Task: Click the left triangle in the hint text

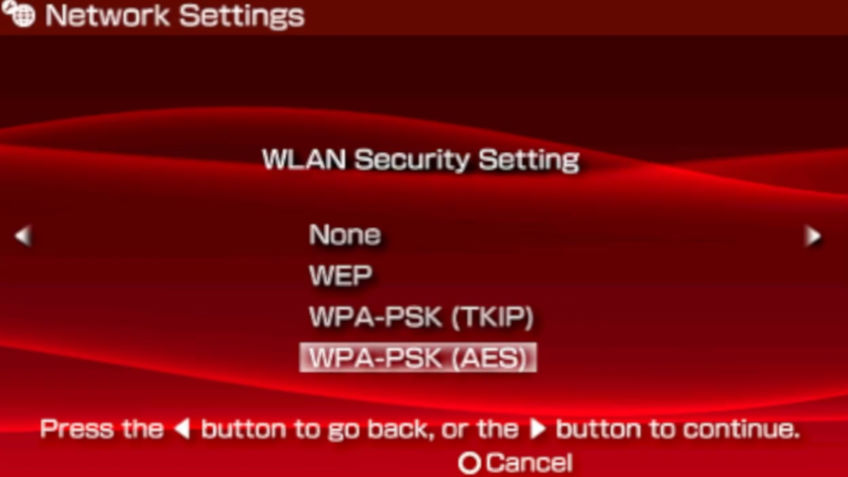Action: (x=182, y=429)
